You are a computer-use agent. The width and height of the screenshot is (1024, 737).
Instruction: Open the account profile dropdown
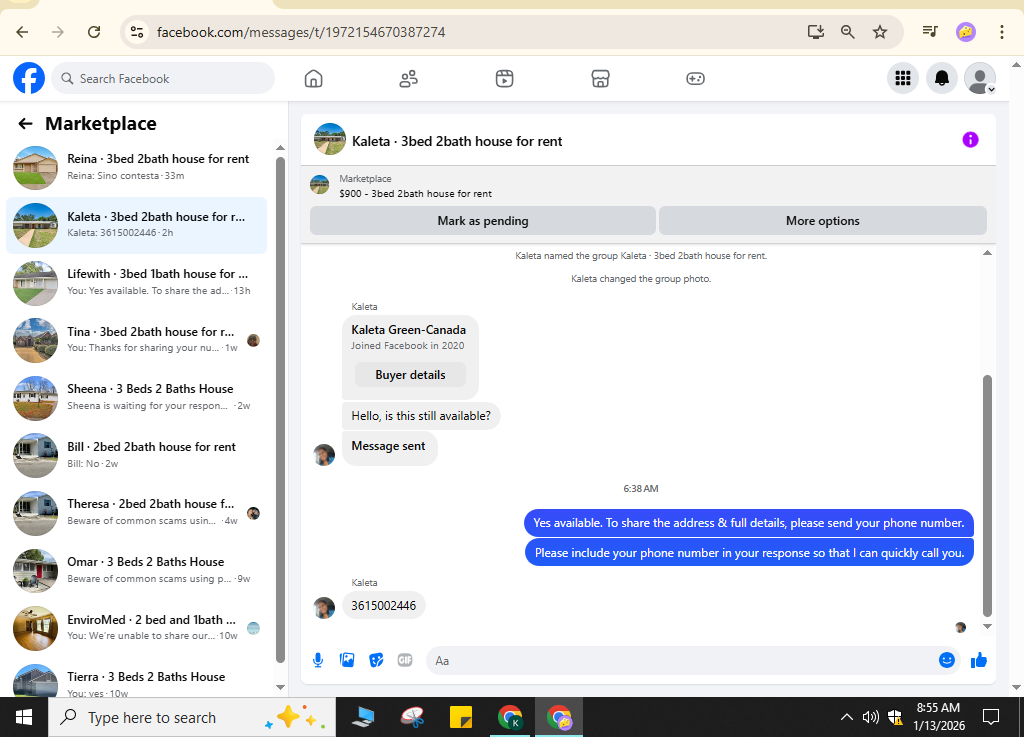(x=980, y=78)
